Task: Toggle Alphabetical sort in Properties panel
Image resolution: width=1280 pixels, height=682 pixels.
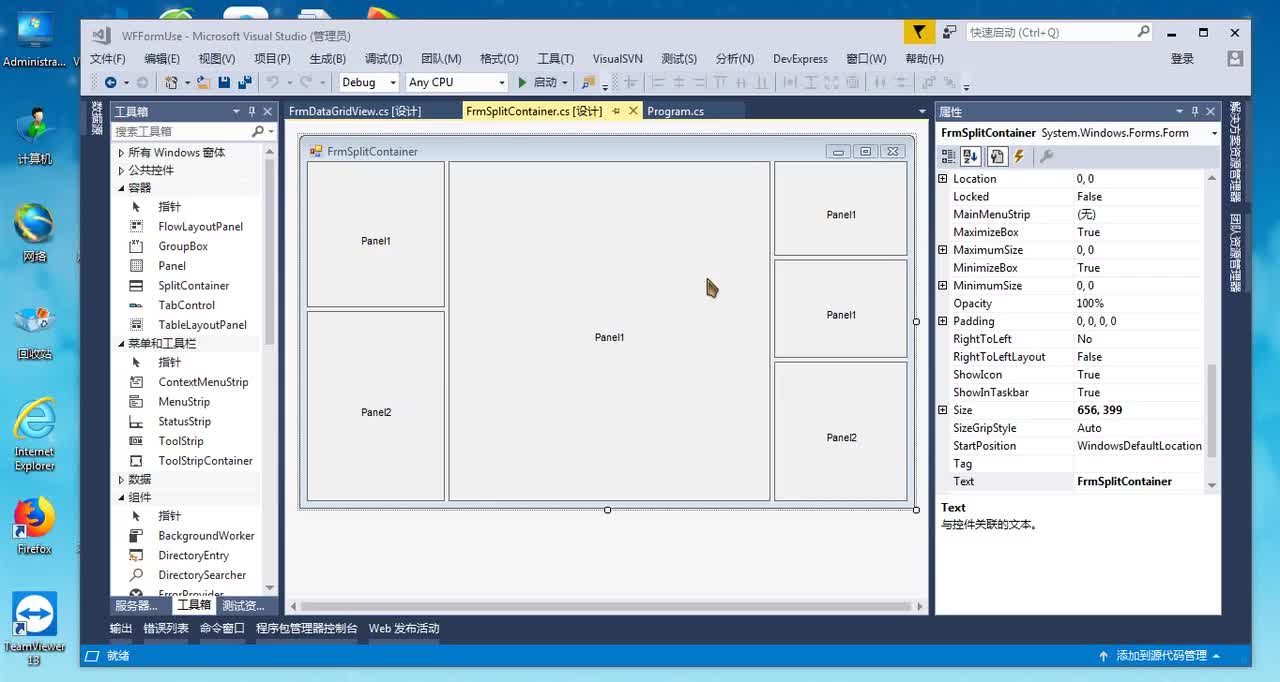Action: click(x=971, y=156)
